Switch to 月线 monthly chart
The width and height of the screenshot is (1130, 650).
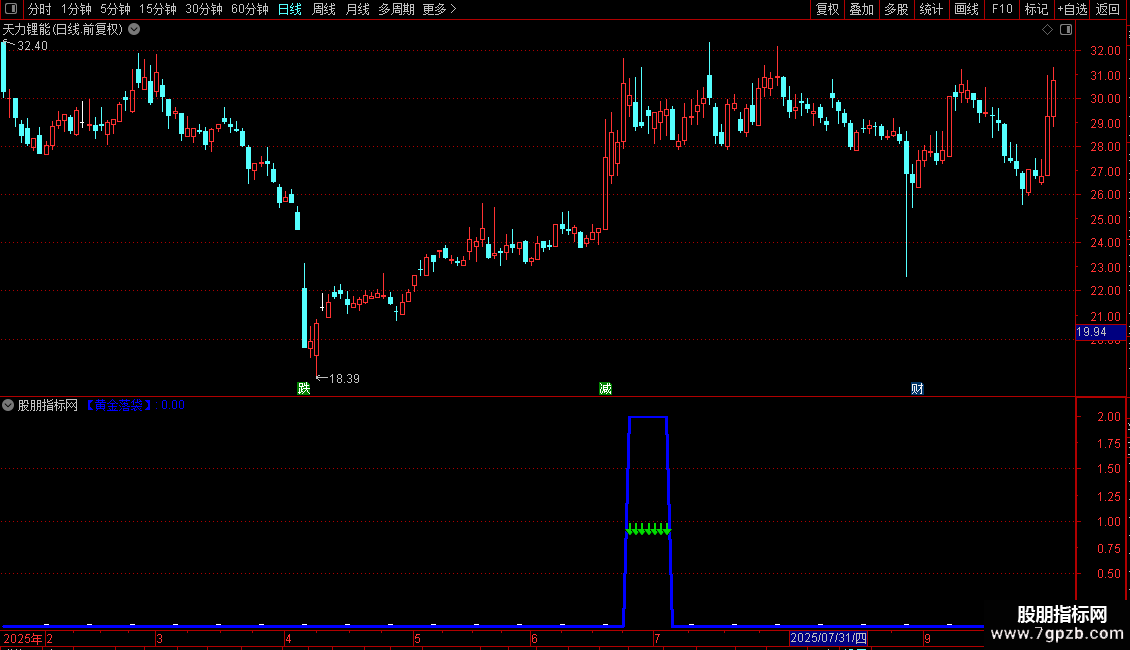tap(357, 9)
